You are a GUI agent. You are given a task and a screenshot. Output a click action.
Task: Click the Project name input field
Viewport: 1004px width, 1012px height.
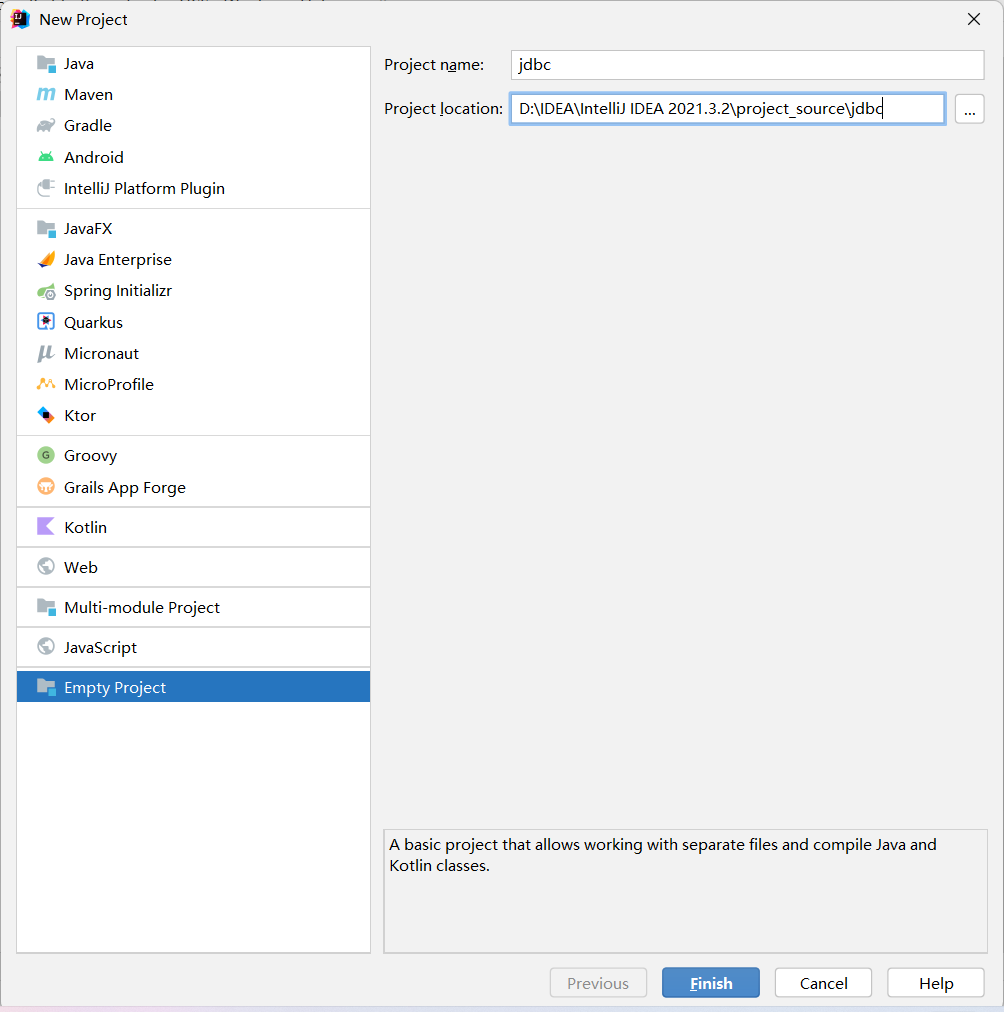click(747, 65)
